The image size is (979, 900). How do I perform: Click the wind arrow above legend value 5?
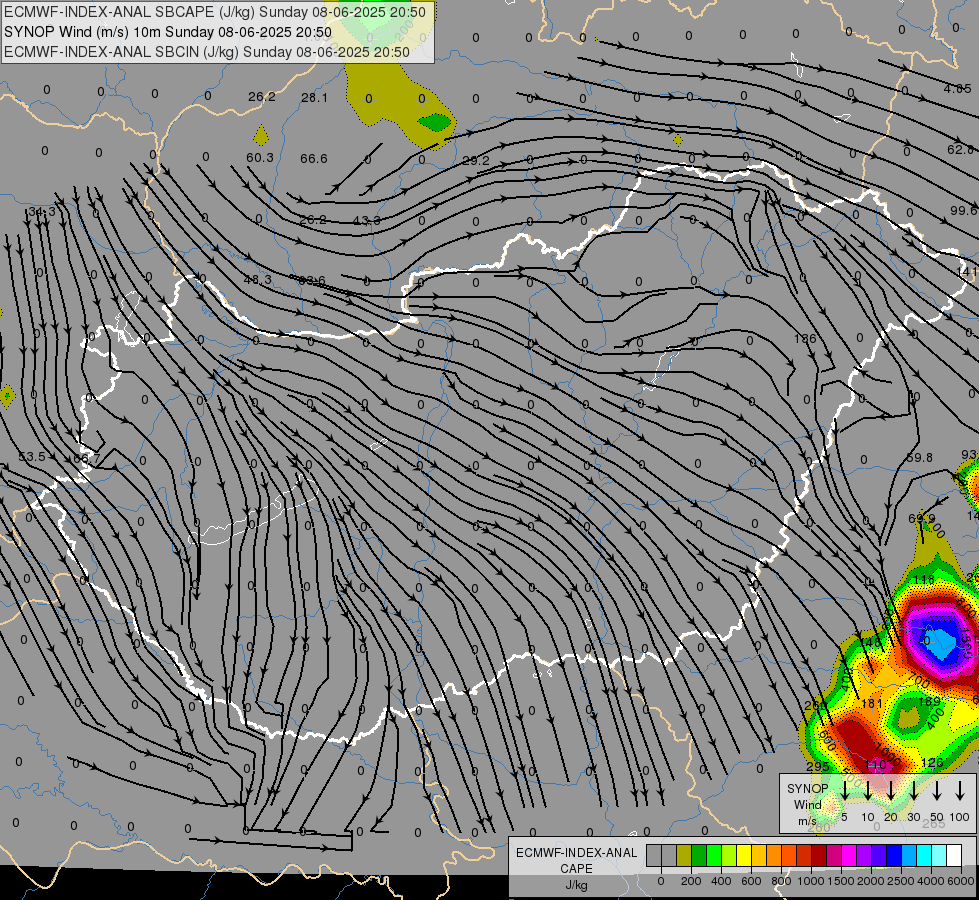point(845,791)
